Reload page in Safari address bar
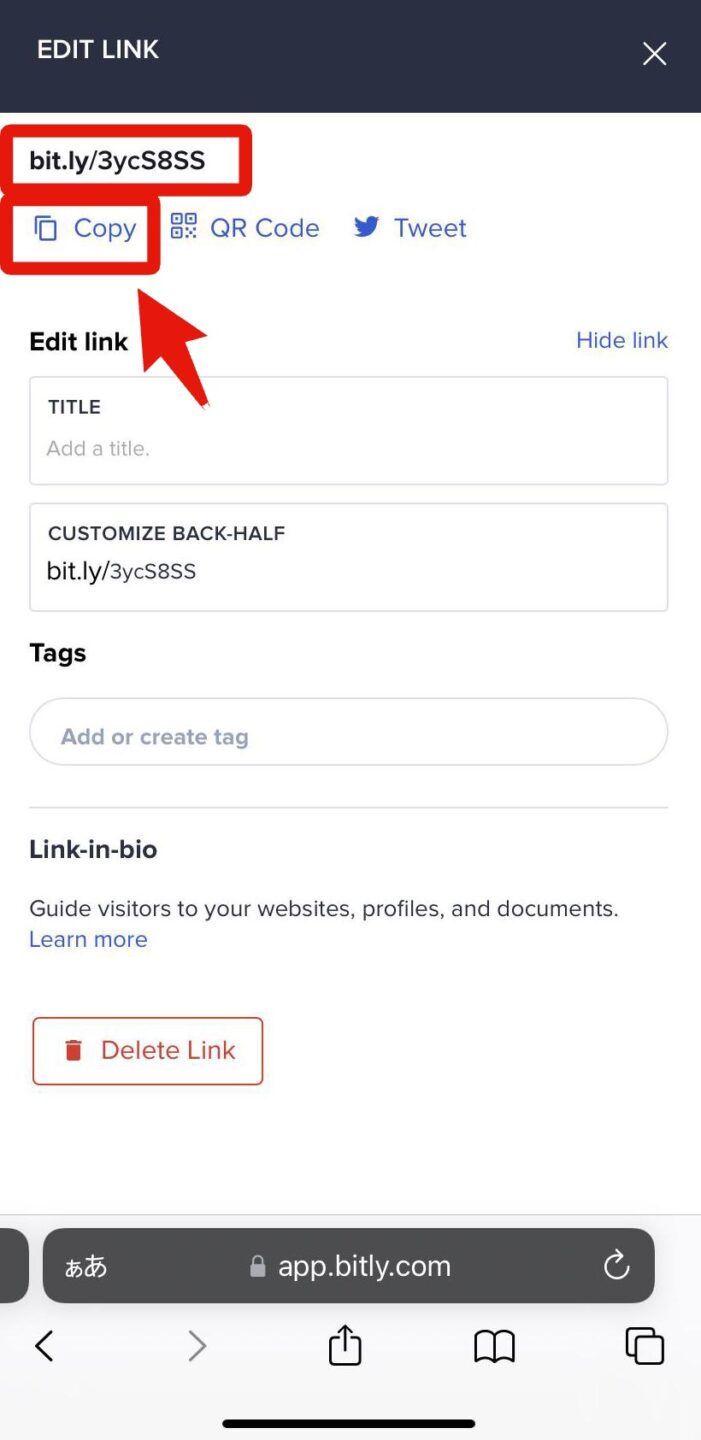This screenshot has height=1440, width=701. pyautogui.click(x=616, y=1265)
